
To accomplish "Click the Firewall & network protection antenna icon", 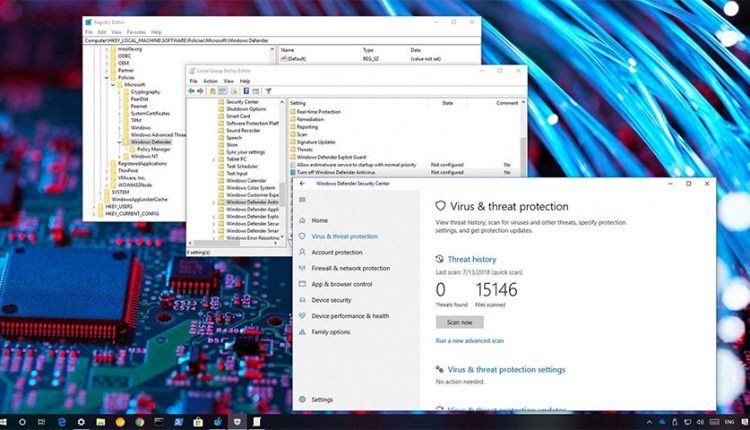I will pyautogui.click(x=302, y=268).
